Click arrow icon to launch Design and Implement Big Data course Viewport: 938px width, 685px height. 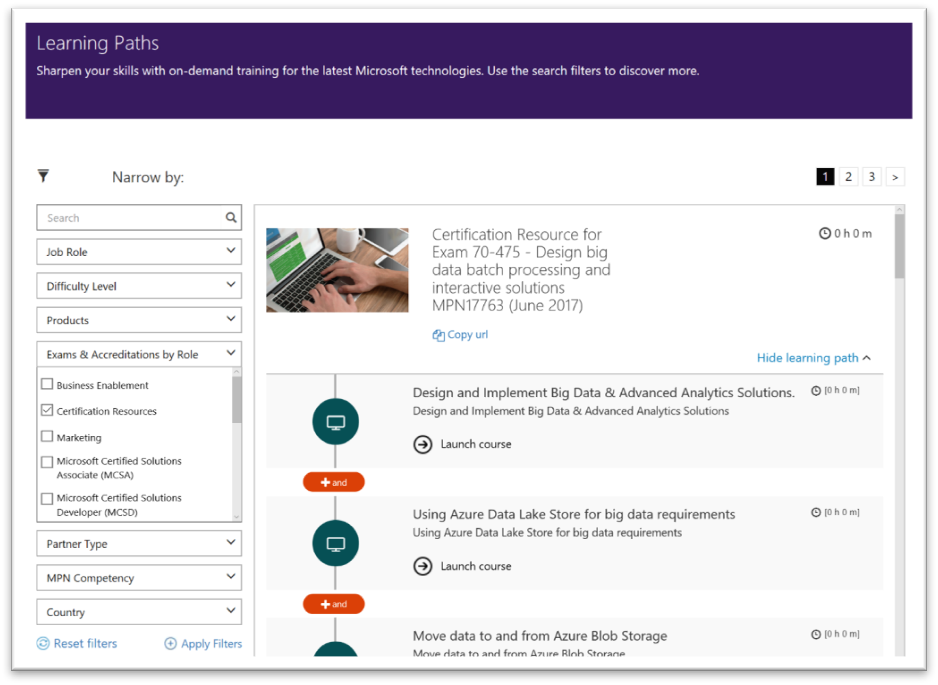tap(423, 445)
